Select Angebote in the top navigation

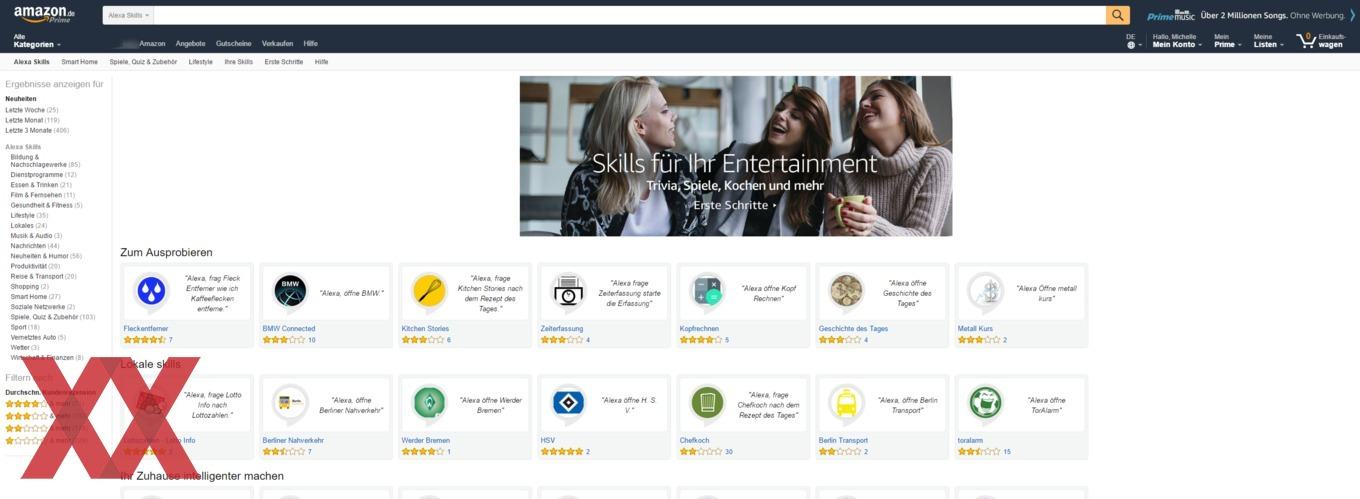pyautogui.click(x=190, y=44)
